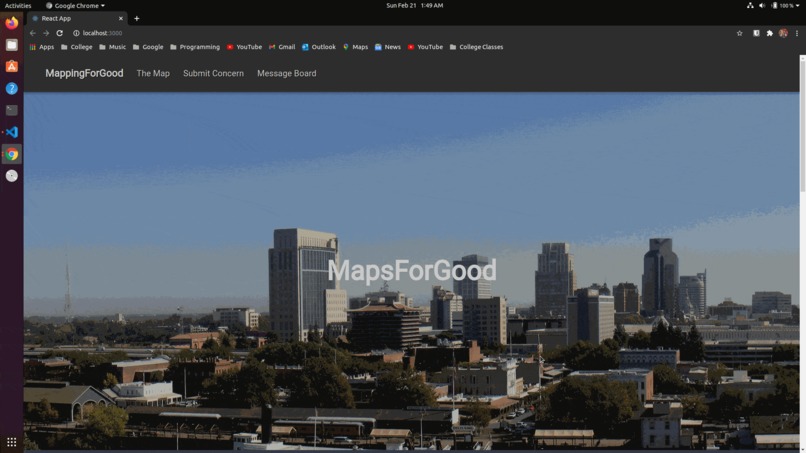
Task: Click the battery indicator
Action: (x=782, y=6)
